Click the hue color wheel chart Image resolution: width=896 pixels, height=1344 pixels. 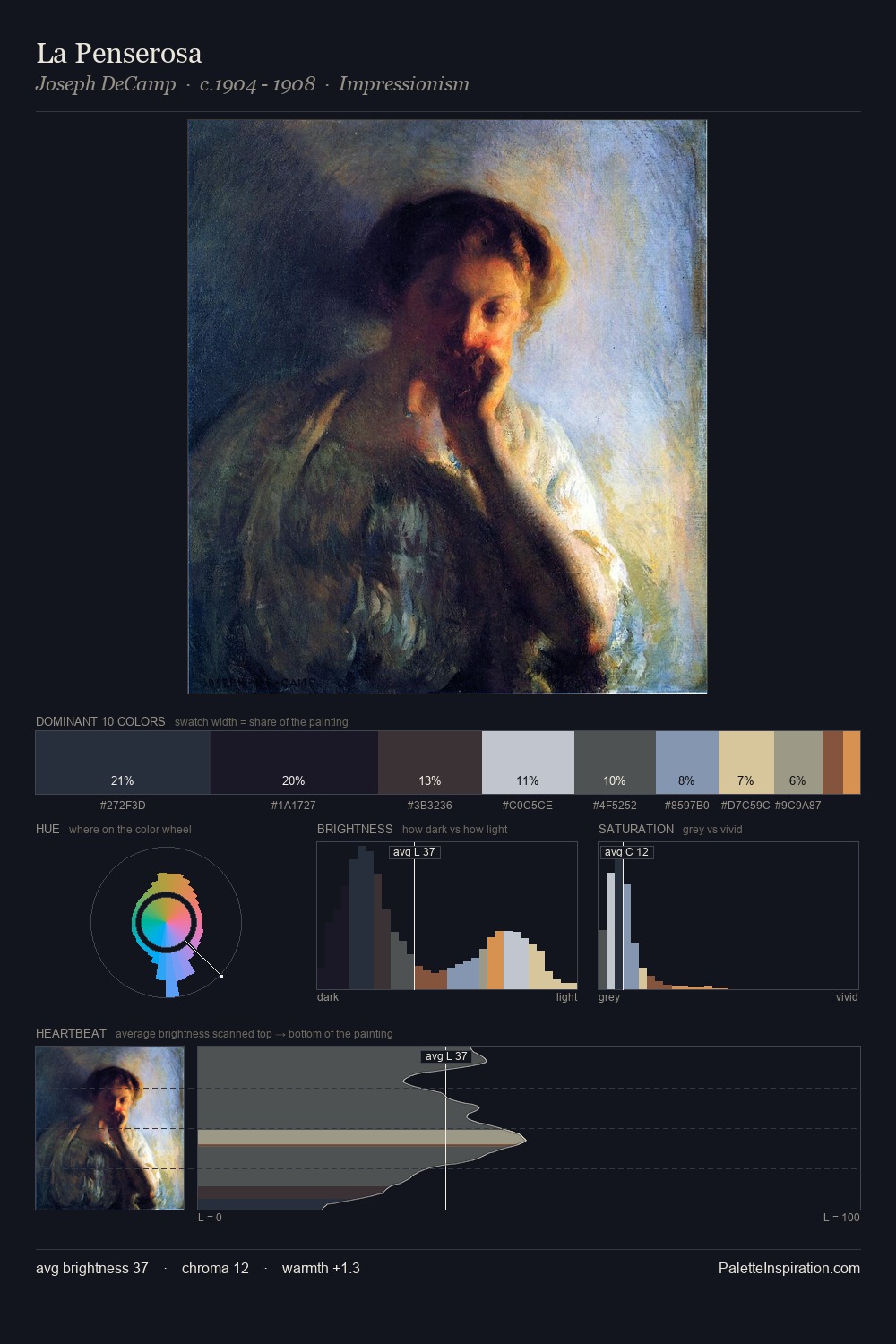pyautogui.click(x=167, y=922)
